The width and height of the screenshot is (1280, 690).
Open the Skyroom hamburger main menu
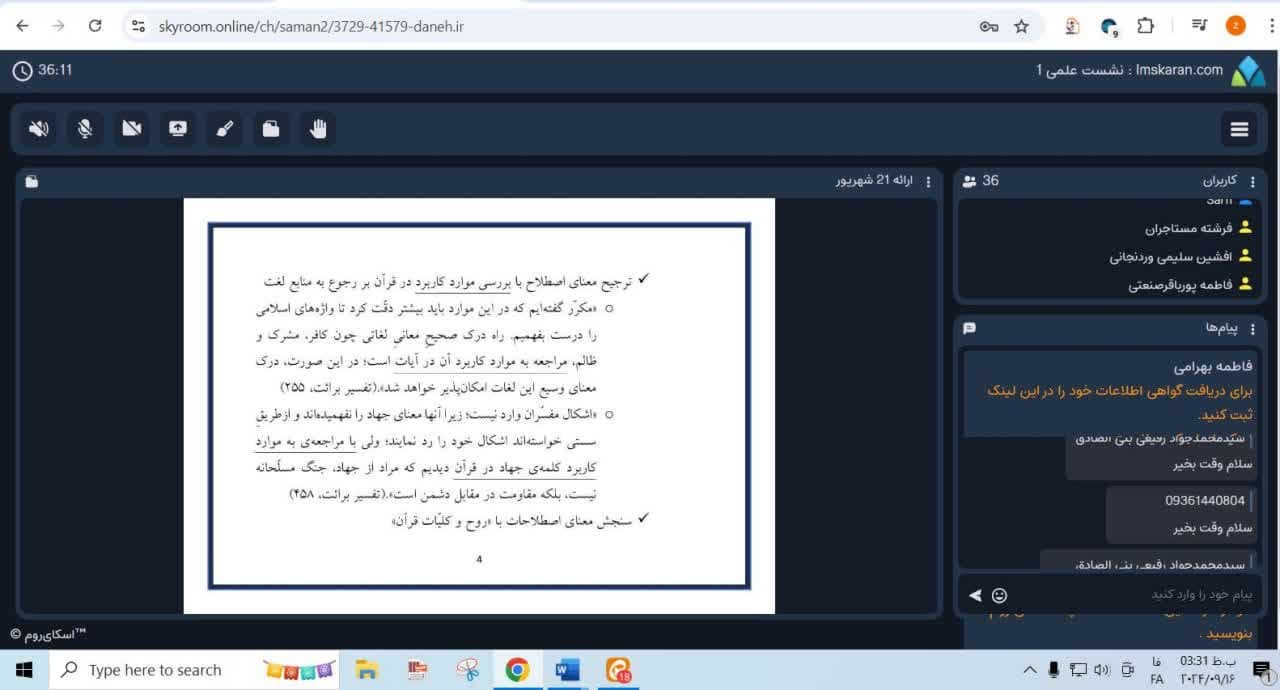[1240, 129]
